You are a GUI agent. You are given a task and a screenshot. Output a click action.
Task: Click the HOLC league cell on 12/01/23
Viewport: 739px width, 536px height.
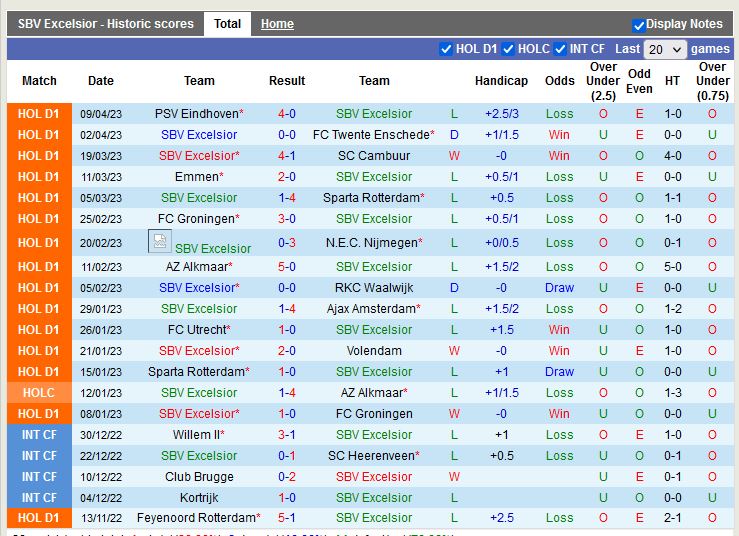coord(39,393)
